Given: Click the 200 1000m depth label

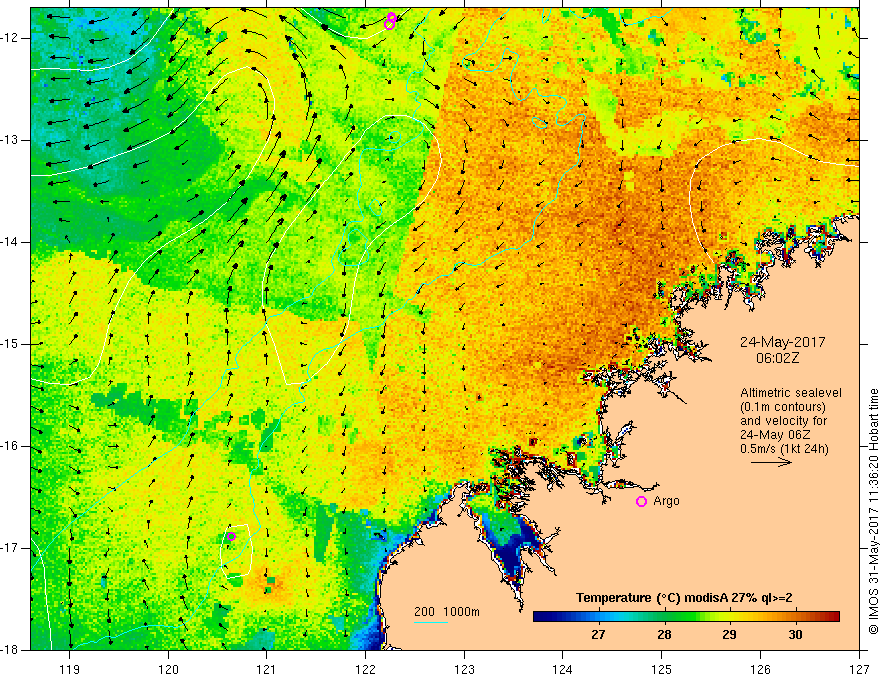Looking at the screenshot, I should 447,612.
